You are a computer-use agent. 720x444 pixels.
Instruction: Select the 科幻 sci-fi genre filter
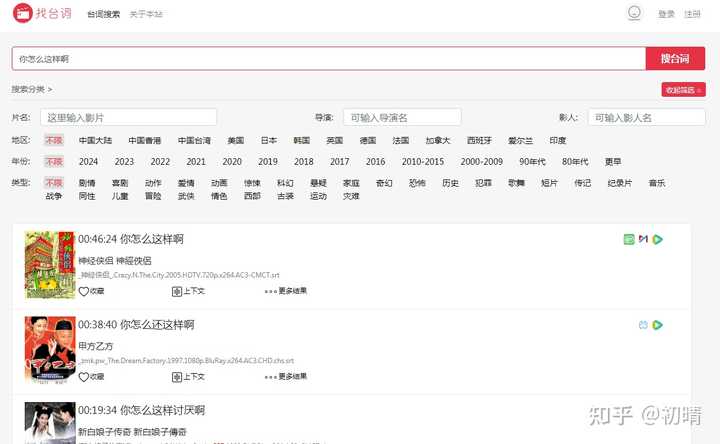point(285,183)
